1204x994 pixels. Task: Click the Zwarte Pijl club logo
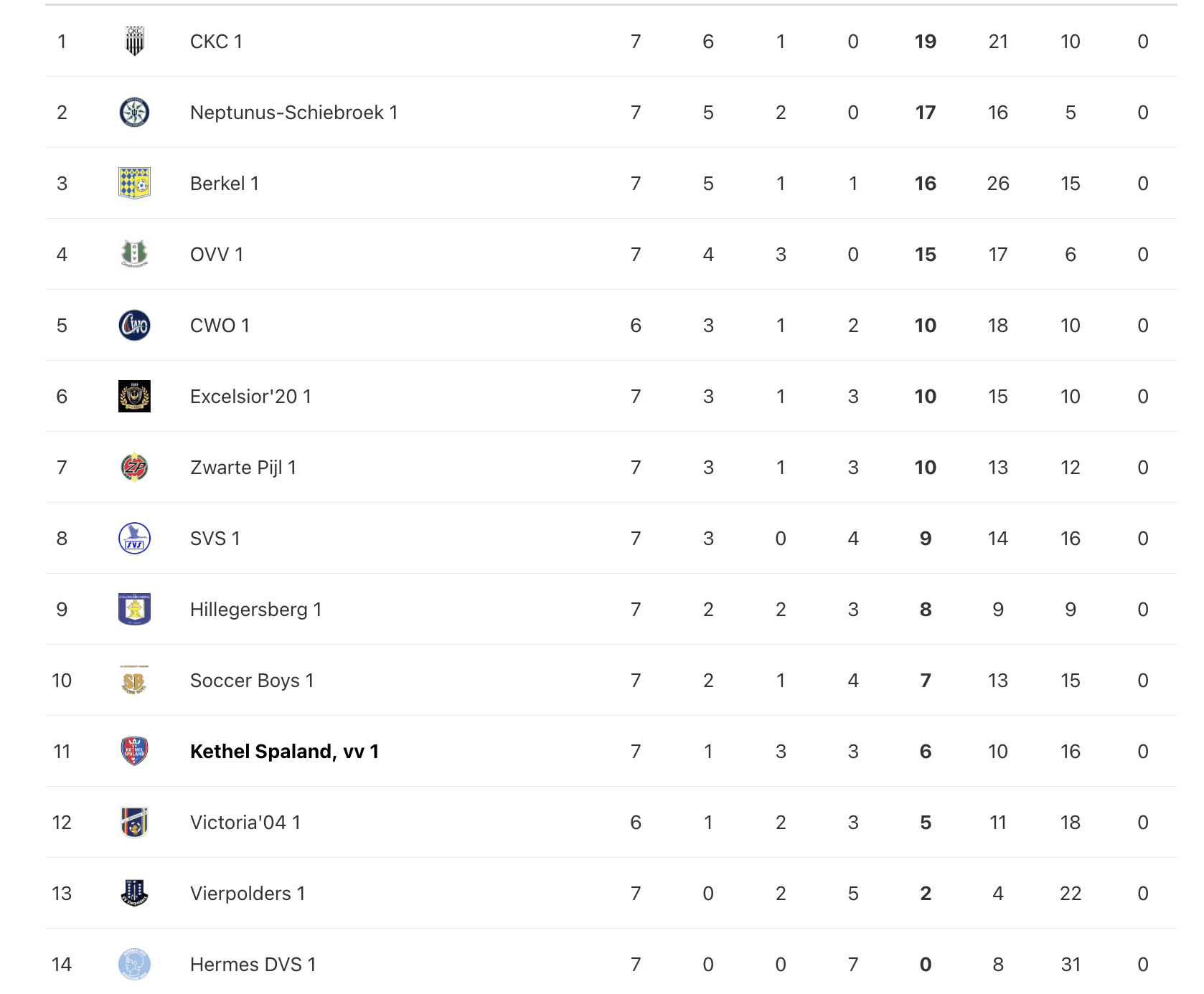tap(134, 467)
